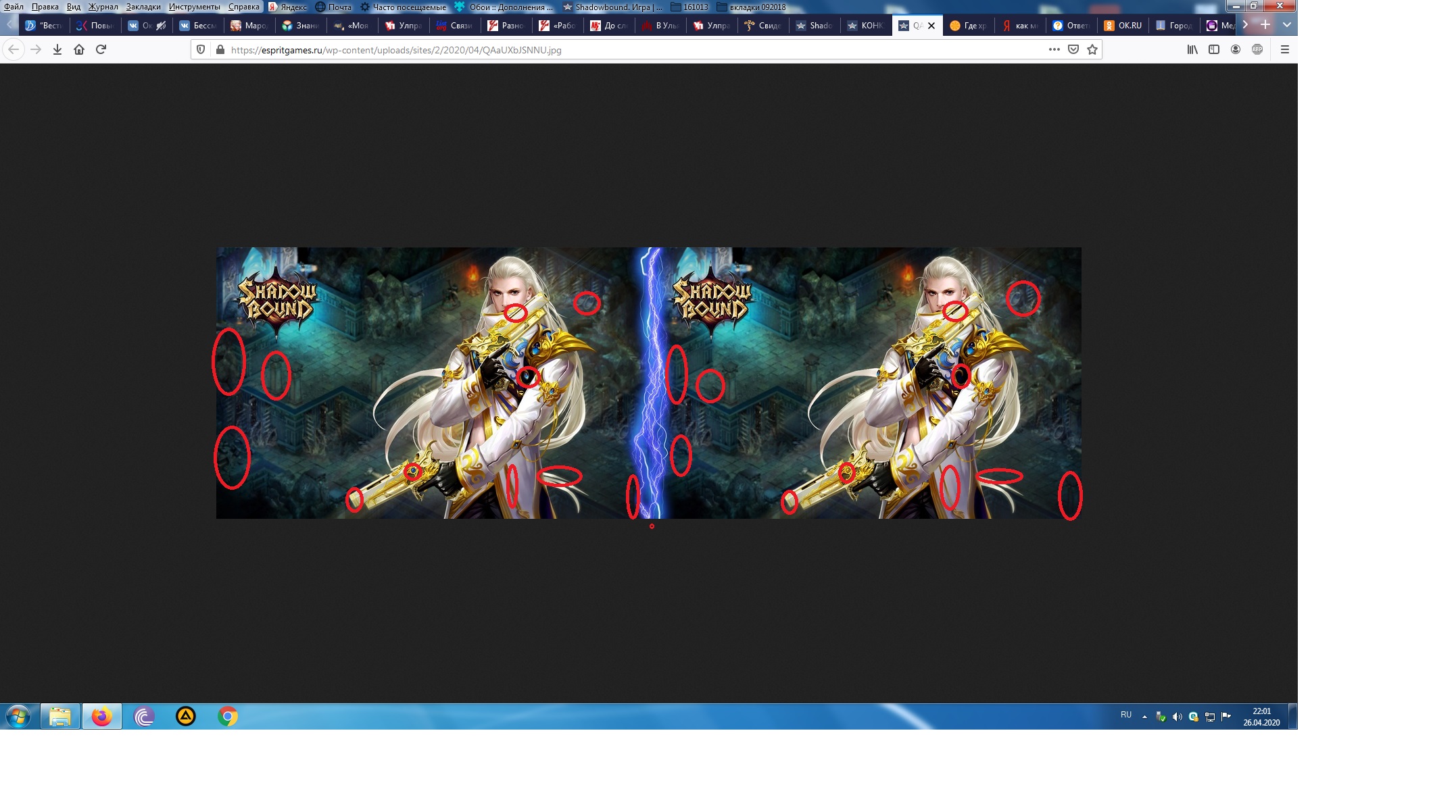
Task: Open Shadowbound. Игра bookmark
Action: tap(613, 7)
